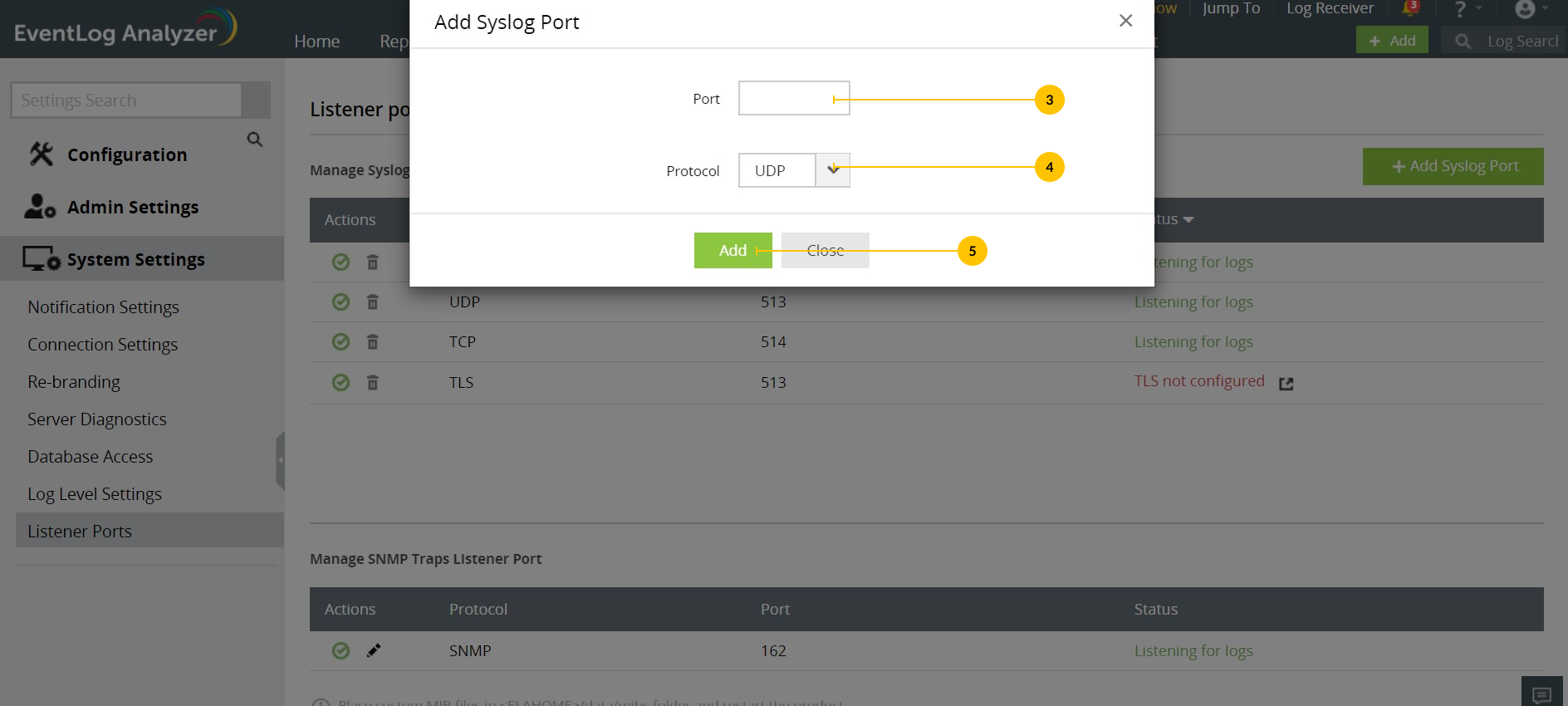The width and height of the screenshot is (1568, 706).
Task: Open the Home tab
Action: click(x=316, y=42)
